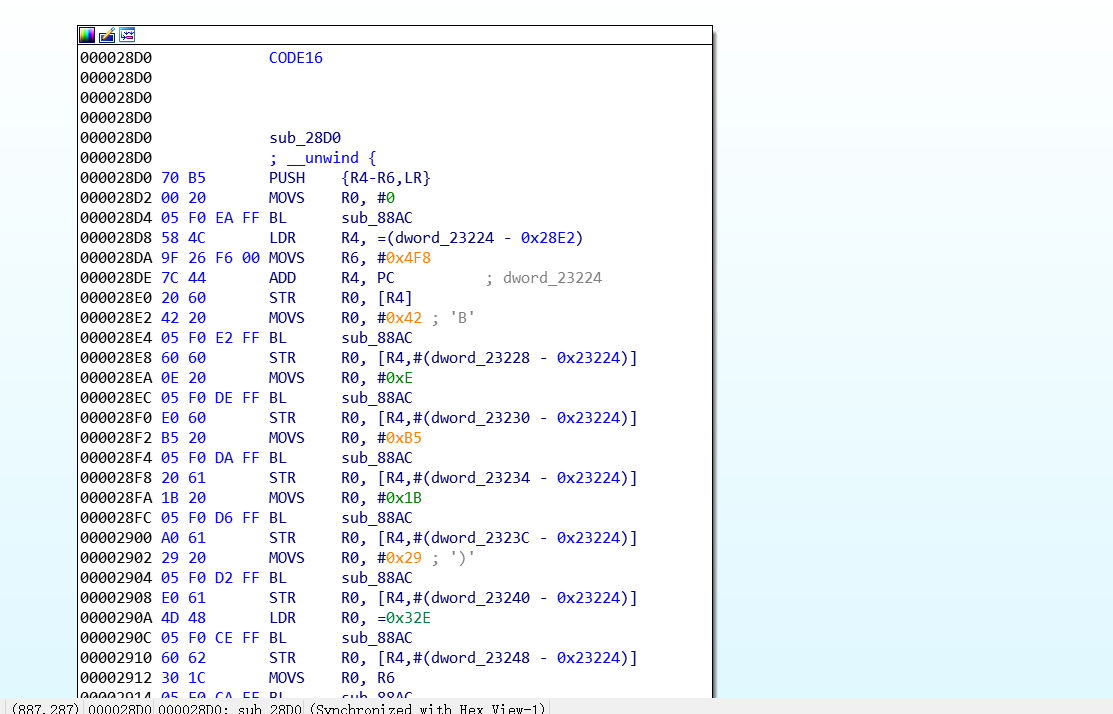Click sub_88AC in the 0000290C row
The image size is (1113, 714).
pyautogui.click(x=377, y=638)
